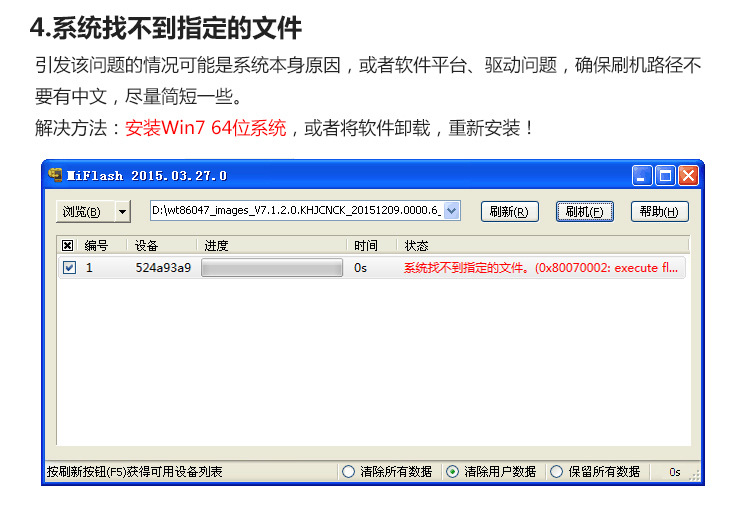Select the 保留所有数据 radio option

tap(556, 472)
